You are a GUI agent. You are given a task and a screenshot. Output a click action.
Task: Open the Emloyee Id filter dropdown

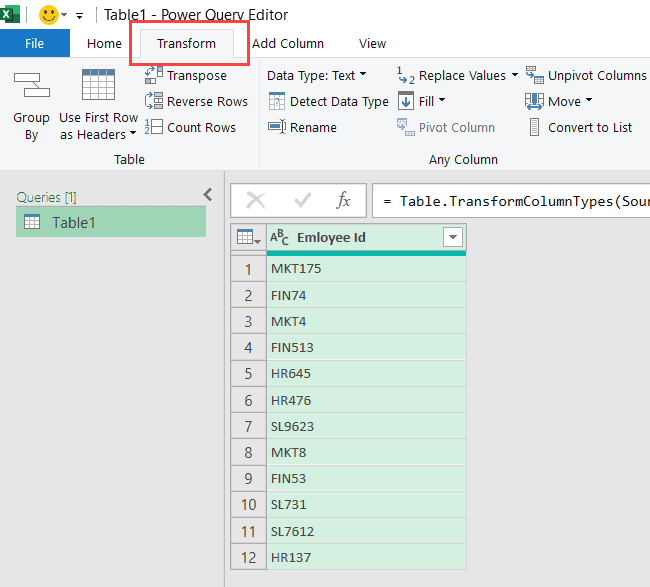[453, 238]
